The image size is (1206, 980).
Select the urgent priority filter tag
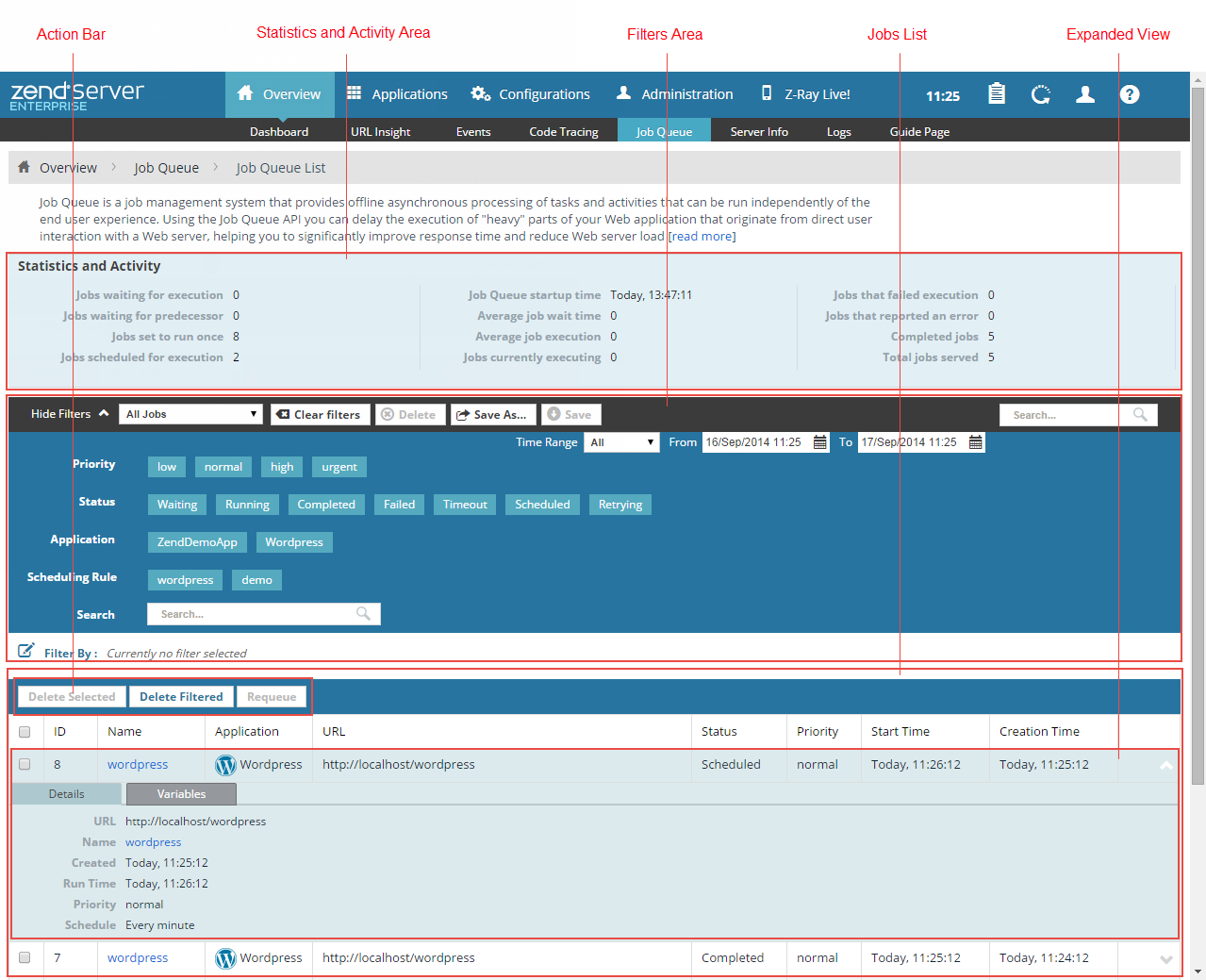339,467
